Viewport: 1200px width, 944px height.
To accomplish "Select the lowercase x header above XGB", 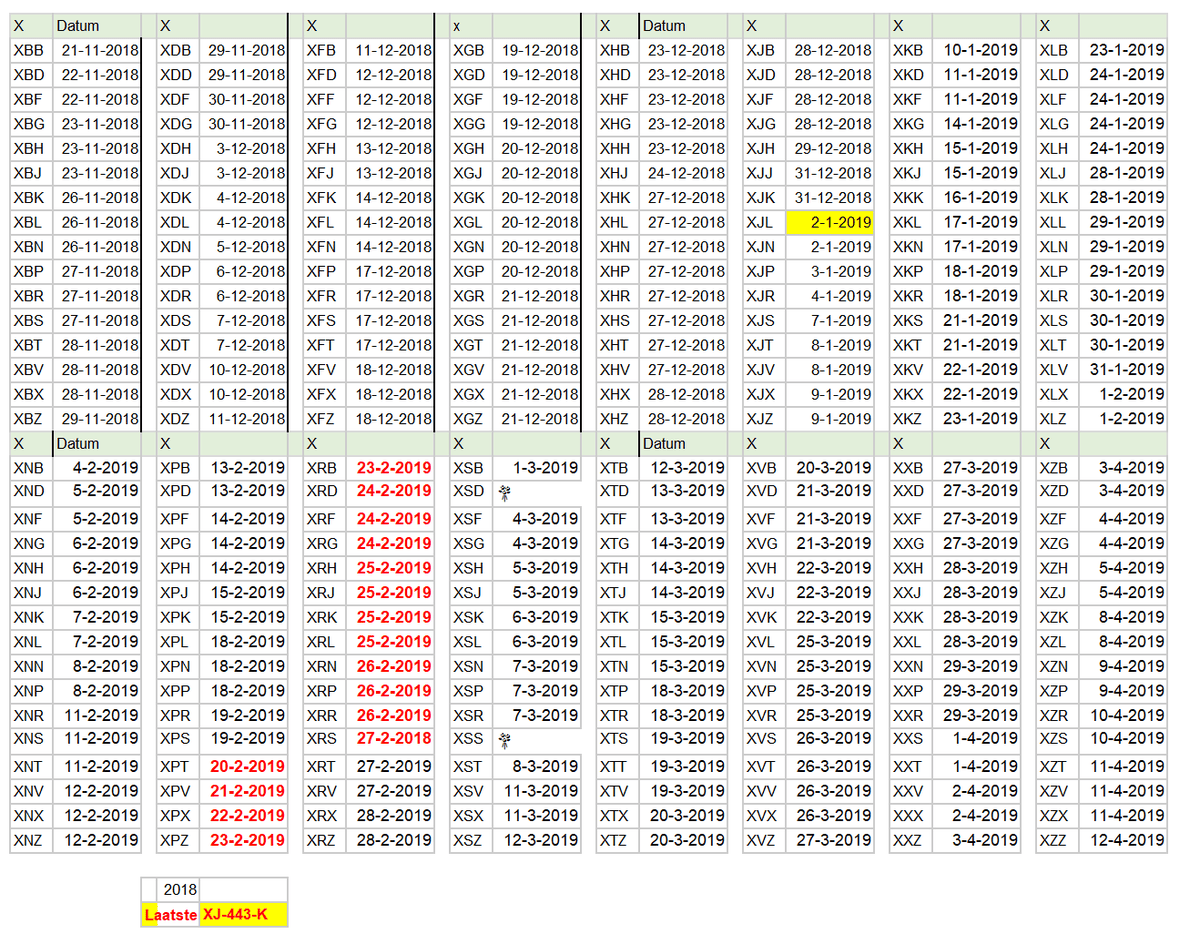I will pos(456,25).
